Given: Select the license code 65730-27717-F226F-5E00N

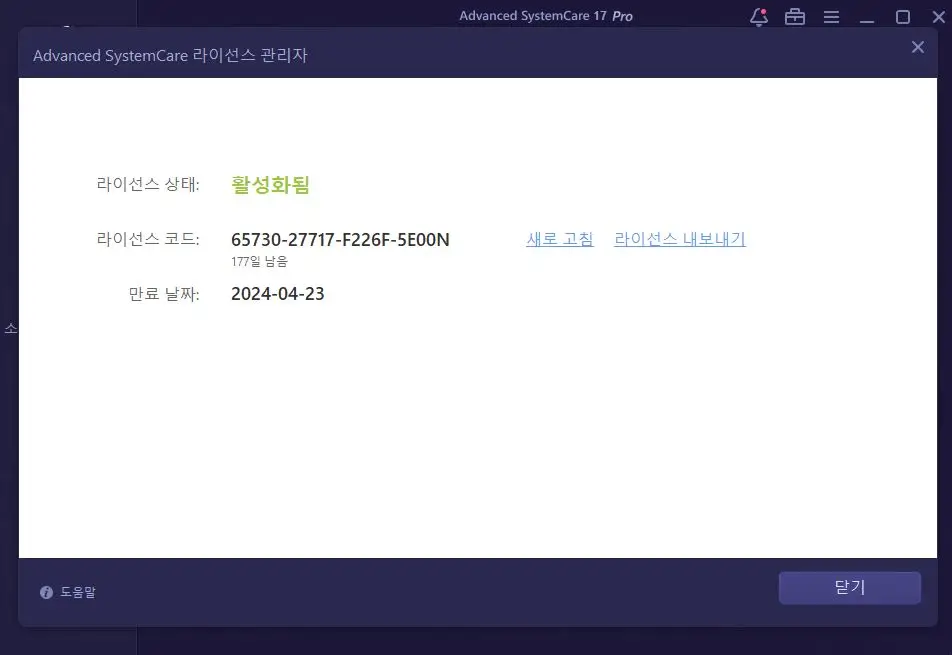Looking at the screenshot, I should 340,239.
